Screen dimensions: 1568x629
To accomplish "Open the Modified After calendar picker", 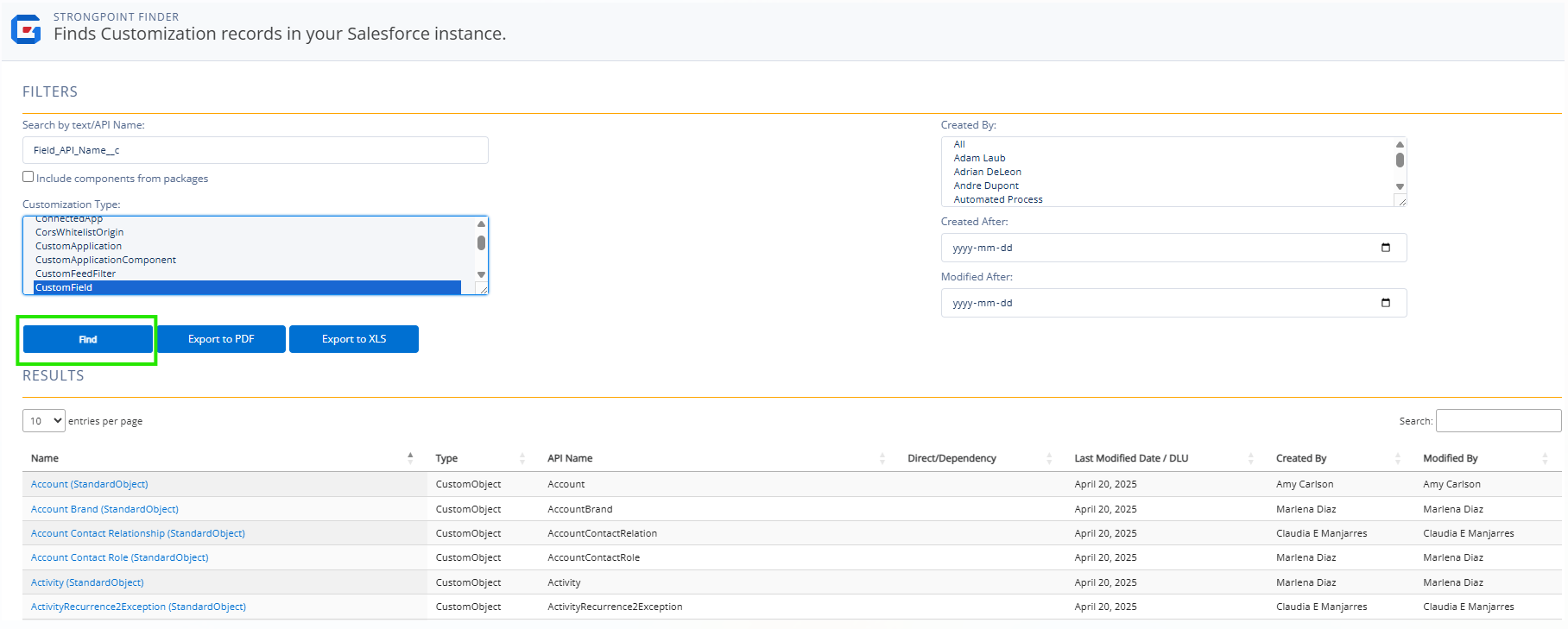I will tap(1385, 303).
